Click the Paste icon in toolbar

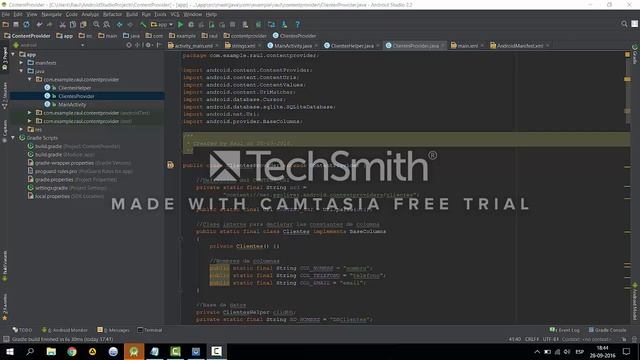click(83, 24)
